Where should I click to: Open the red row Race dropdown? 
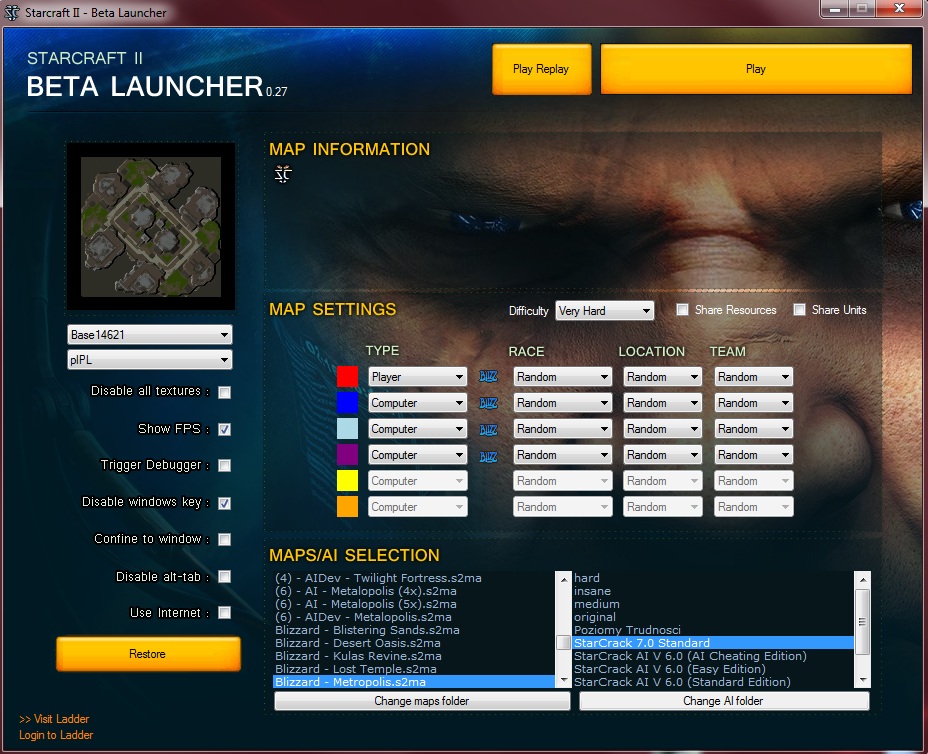tap(562, 376)
